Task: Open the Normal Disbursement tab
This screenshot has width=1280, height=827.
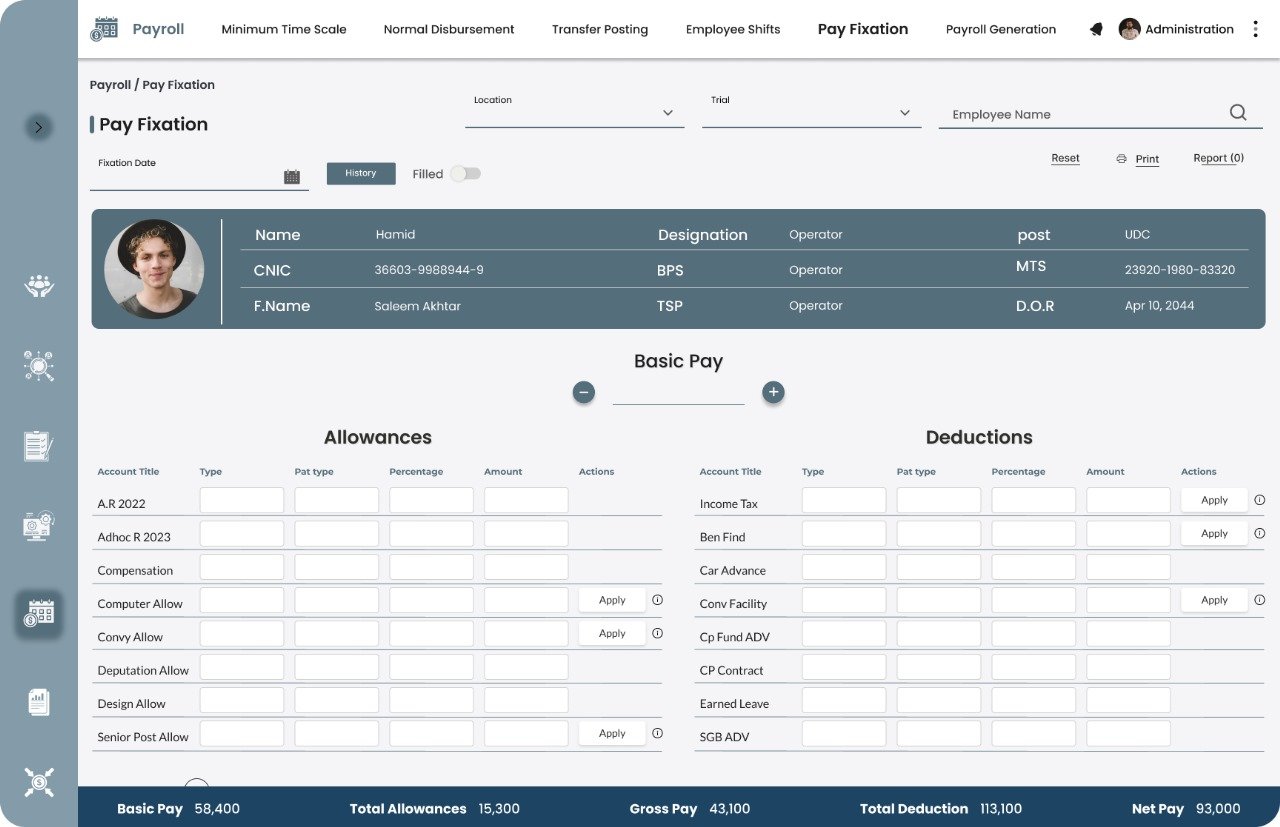Action: pos(449,29)
